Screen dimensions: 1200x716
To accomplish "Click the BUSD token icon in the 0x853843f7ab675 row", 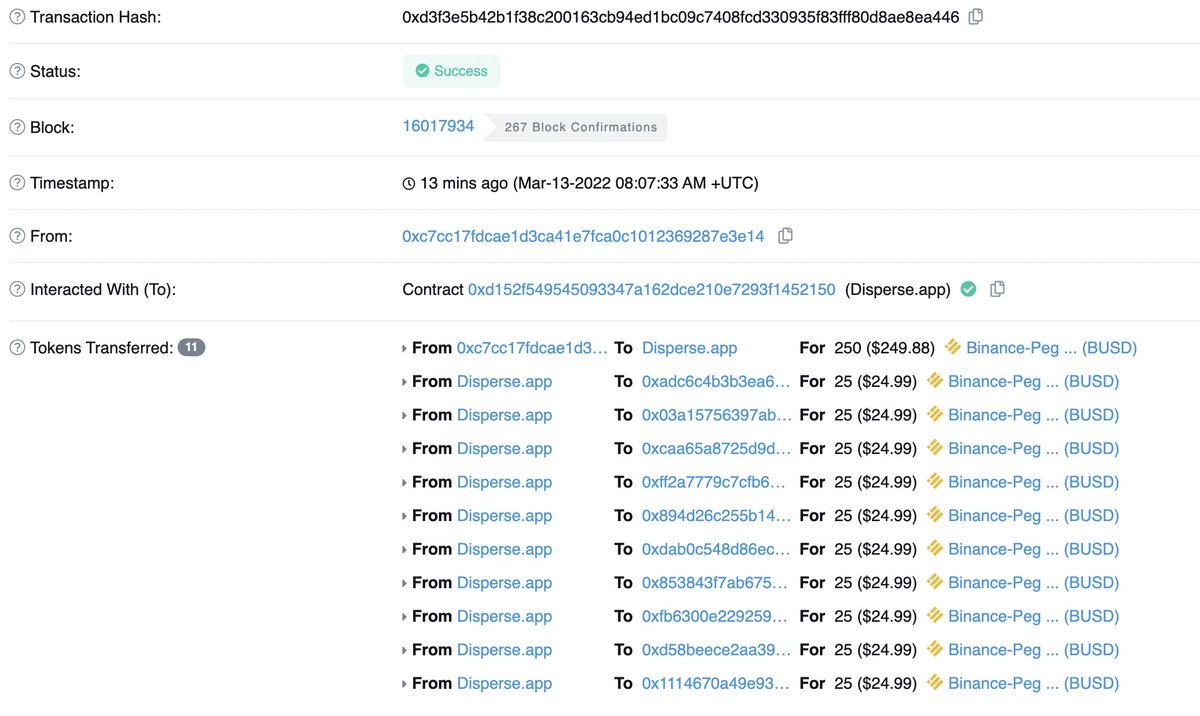I will [935, 582].
